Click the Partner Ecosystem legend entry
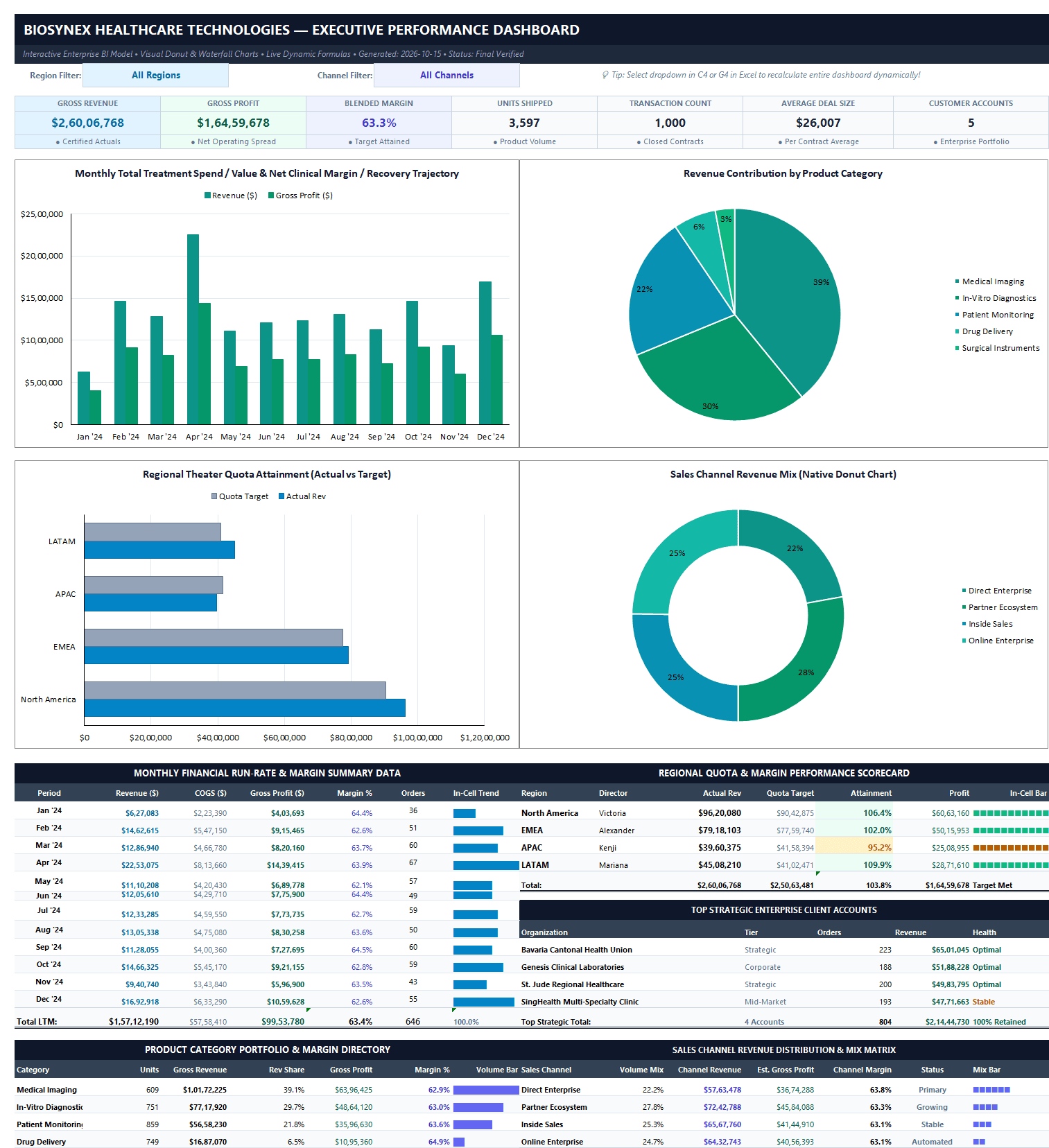 tap(1000, 607)
